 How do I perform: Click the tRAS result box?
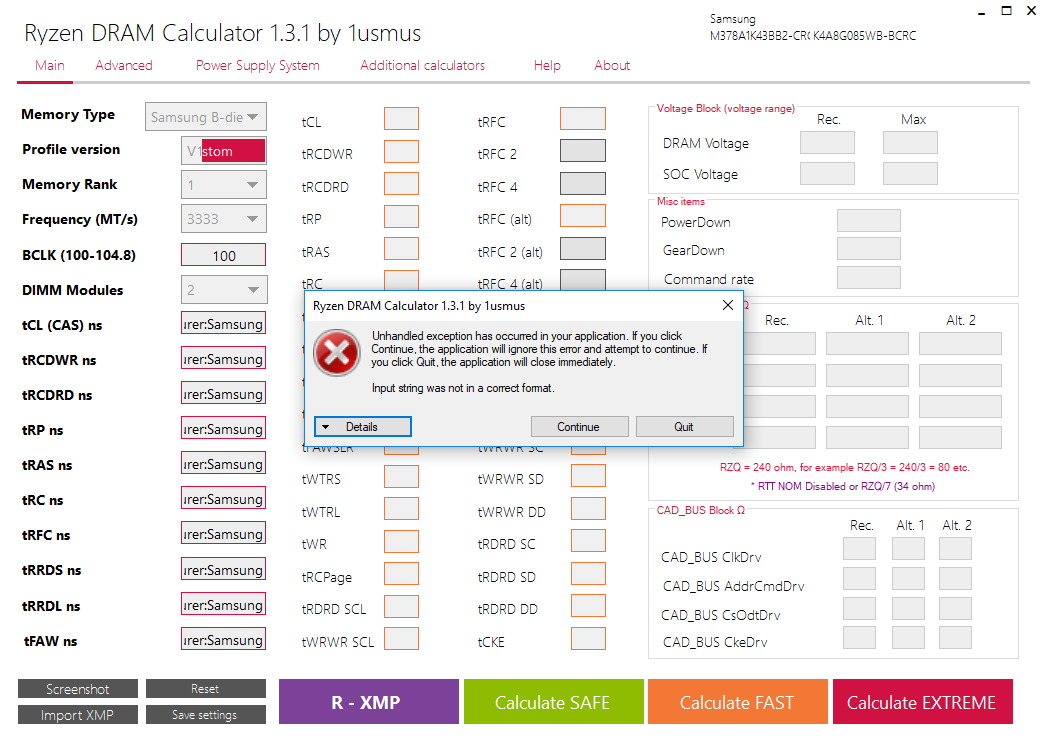coord(401,249)
